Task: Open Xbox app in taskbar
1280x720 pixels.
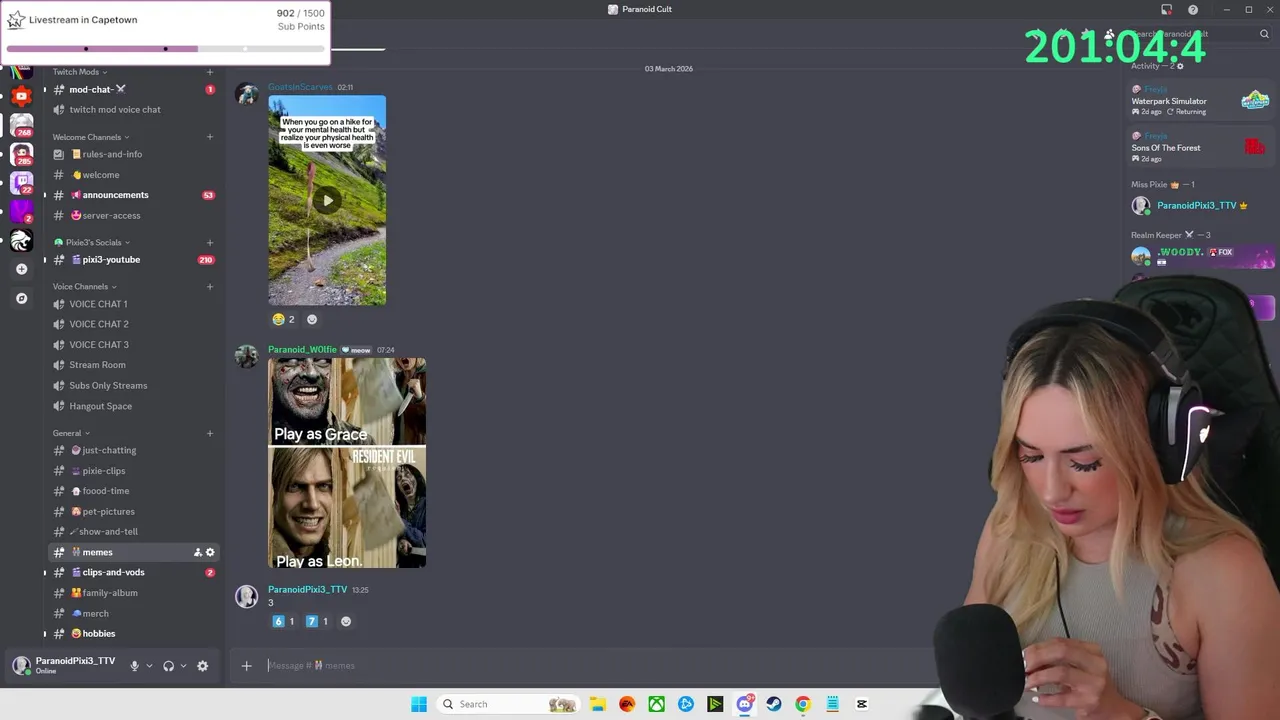Action: point(656,704)
